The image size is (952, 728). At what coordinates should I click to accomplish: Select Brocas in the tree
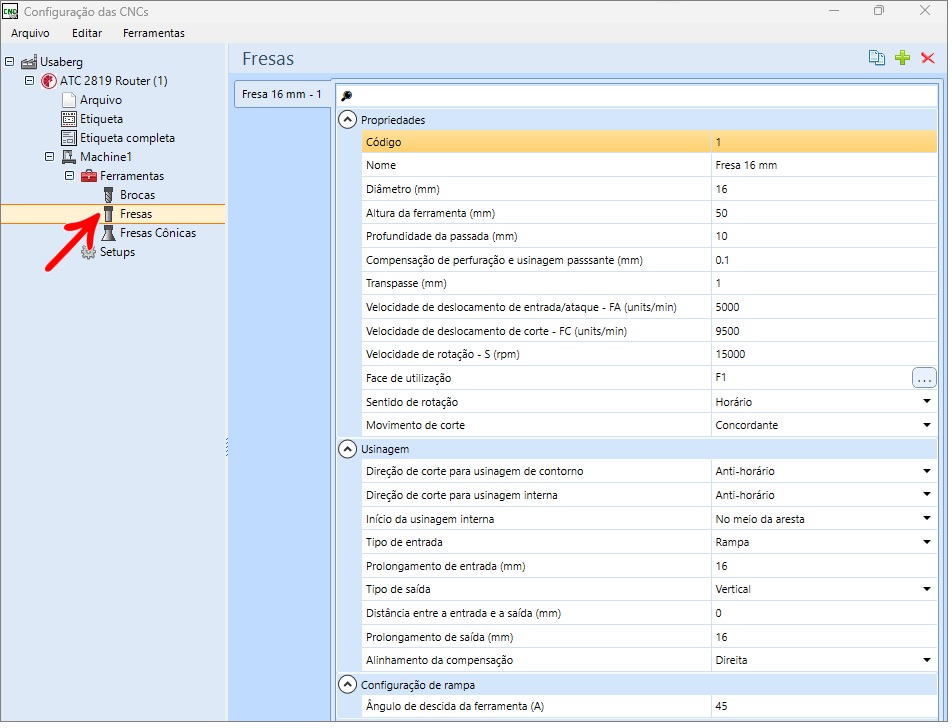[137, 195]
